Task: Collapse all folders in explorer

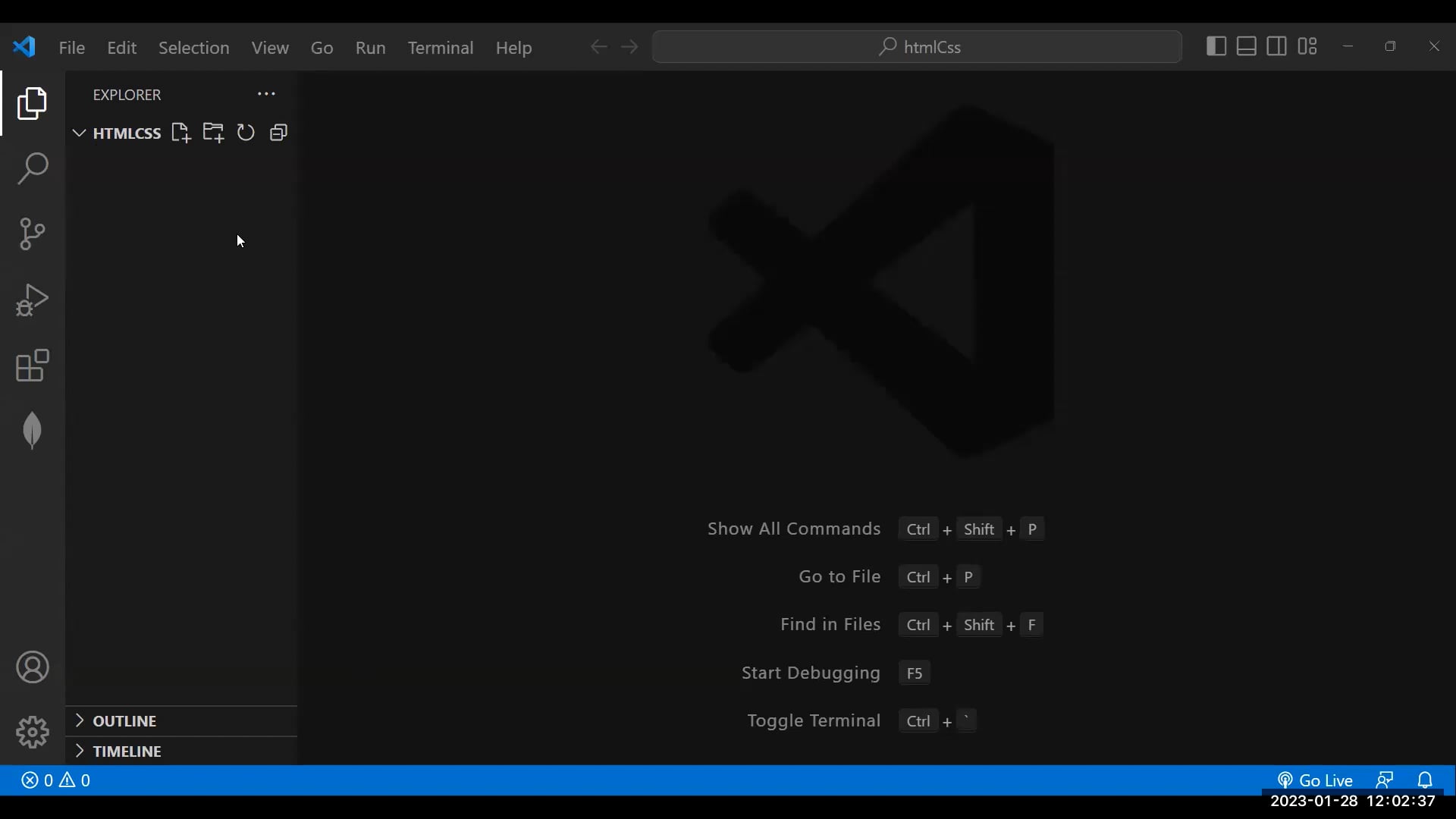Action: [x=279, y=133]
